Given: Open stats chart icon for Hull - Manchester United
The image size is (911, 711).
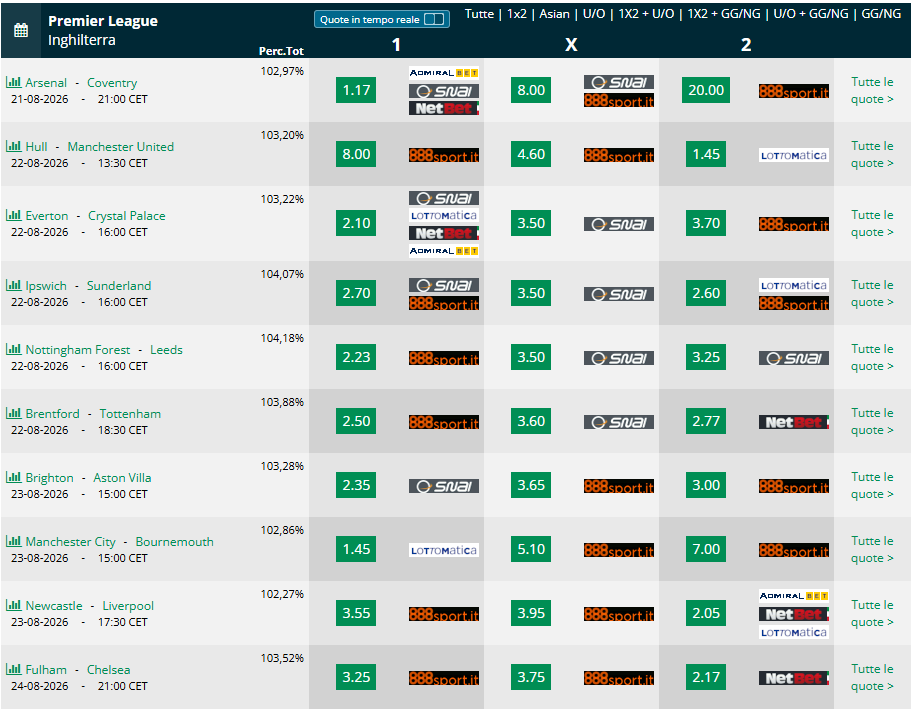Looking at the screenshot, I should point(13,146).
